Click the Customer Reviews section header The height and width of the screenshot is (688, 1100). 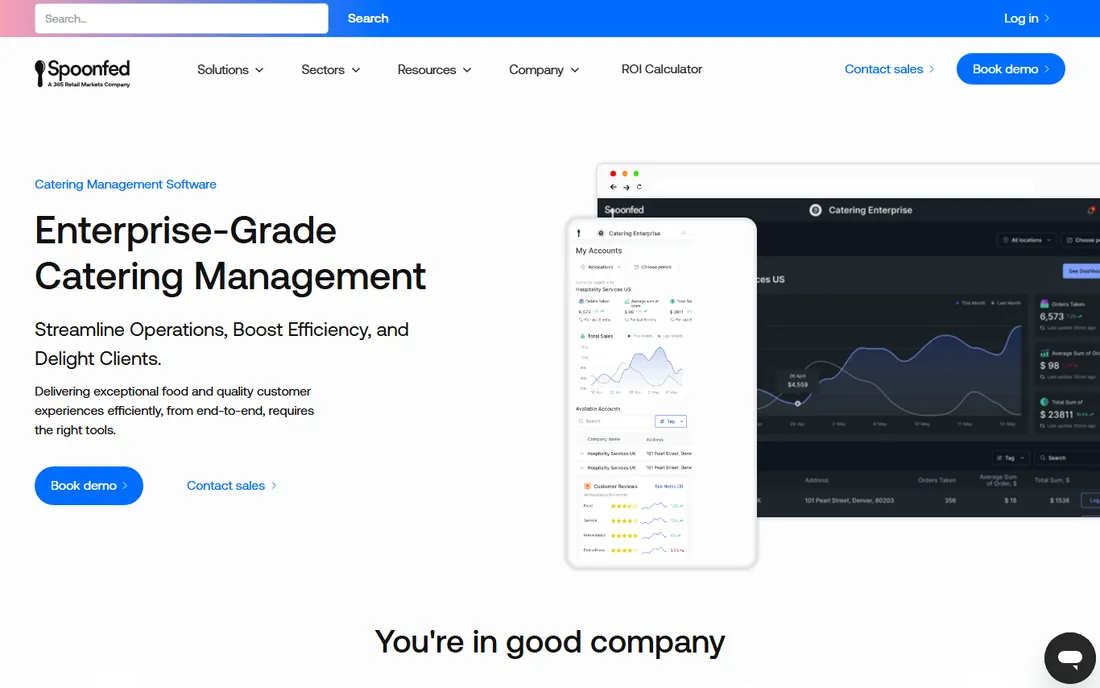tap(615, 486)
